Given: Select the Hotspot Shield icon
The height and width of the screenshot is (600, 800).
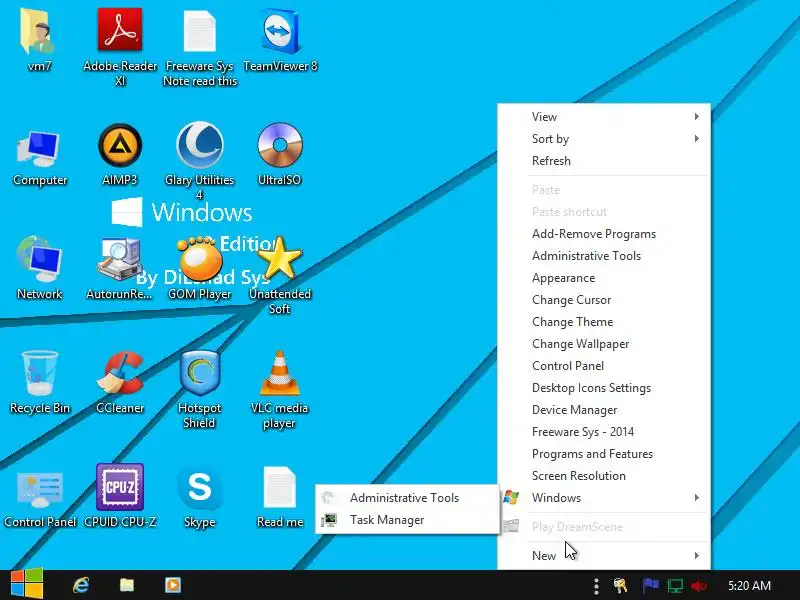Looking at the screenshot, I should [199, 373].
